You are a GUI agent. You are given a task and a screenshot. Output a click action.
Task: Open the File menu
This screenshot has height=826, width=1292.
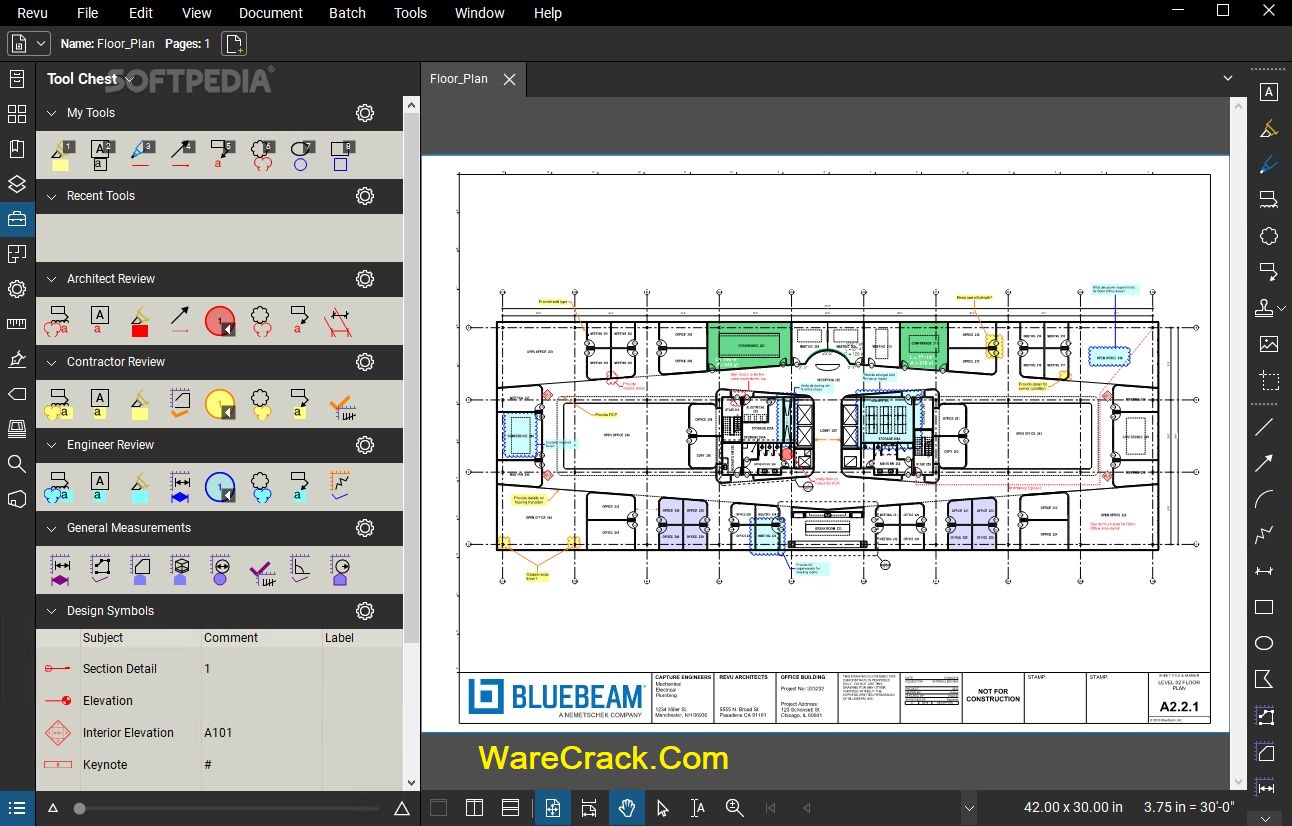point(88,13)
